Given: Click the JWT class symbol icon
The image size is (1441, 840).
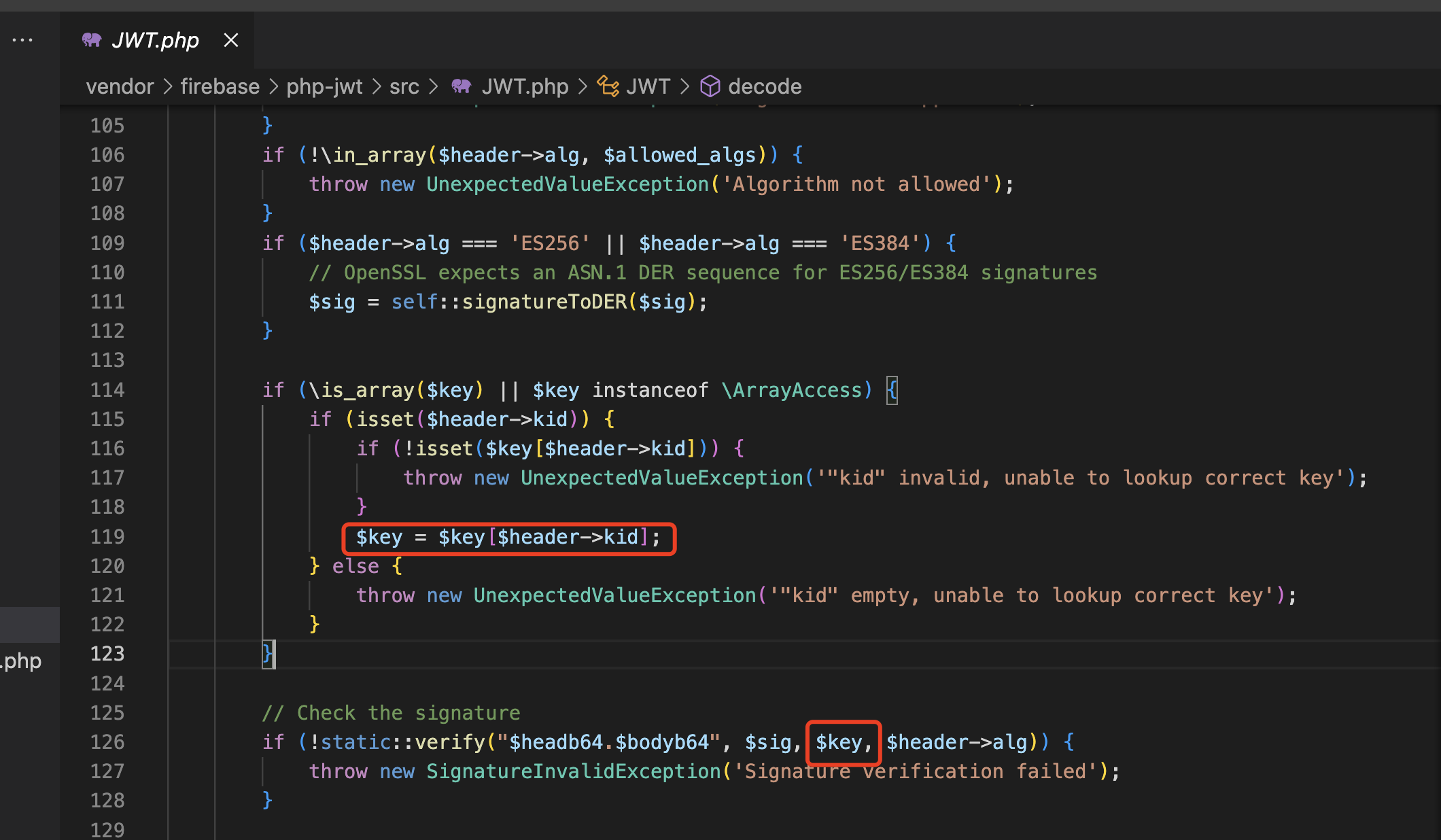Looking at the screenshot, I should point(608,86).
